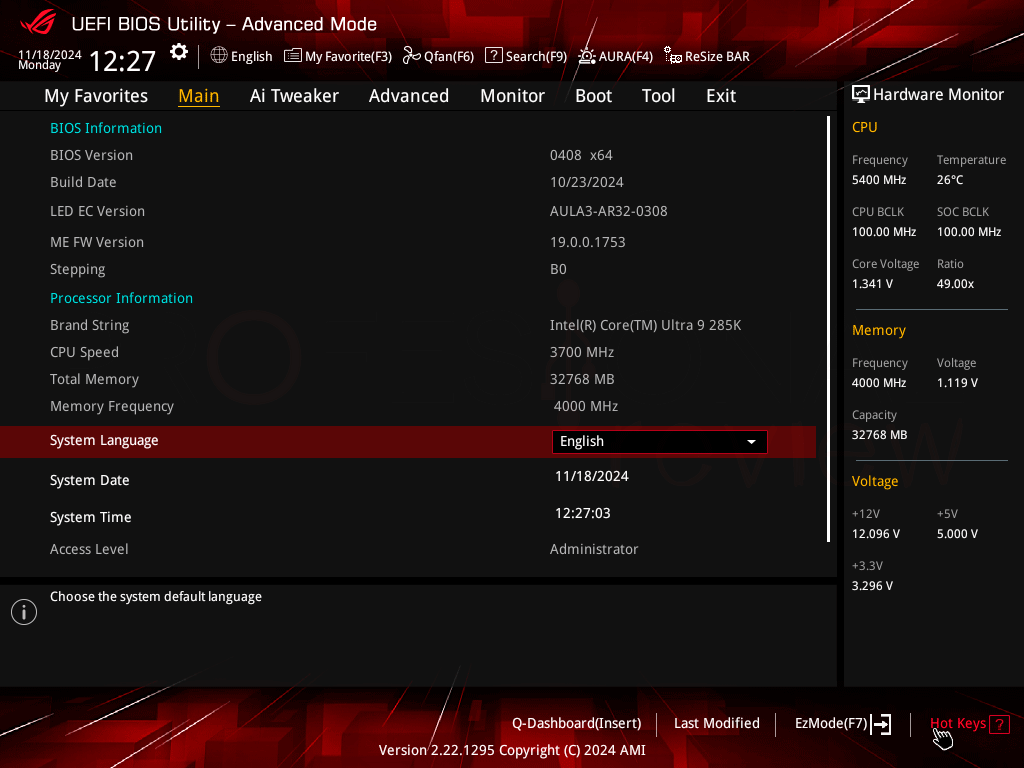Open Q-Dashboard(Insert)

pyautogui.click(x=577, y=724)
